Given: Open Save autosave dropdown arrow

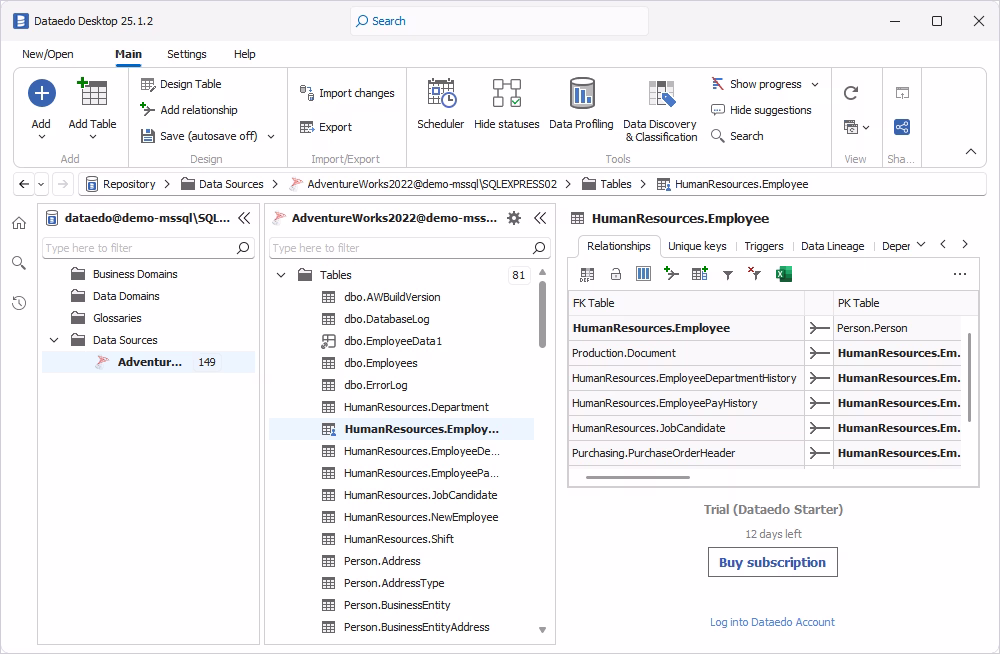Looking at the screenshot, I should tap(271, 137).
